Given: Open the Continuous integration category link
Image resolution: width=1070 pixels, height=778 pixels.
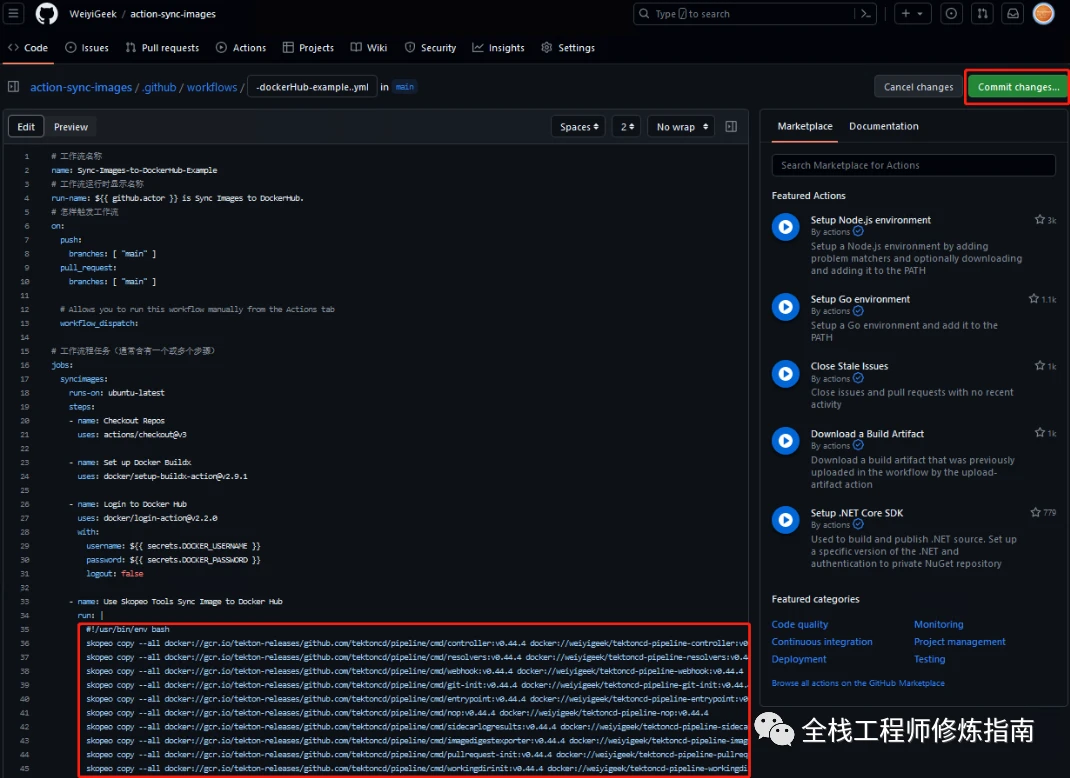Looking at the screenshot, I should [822, 642].
